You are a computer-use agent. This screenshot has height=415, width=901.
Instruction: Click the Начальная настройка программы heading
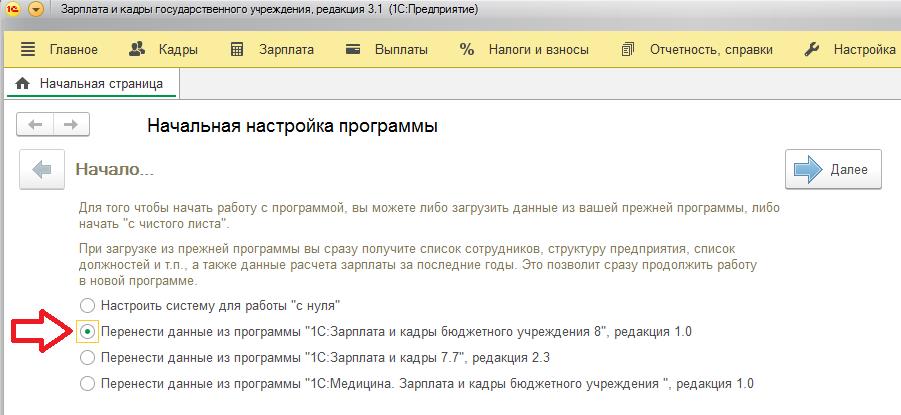292,126
